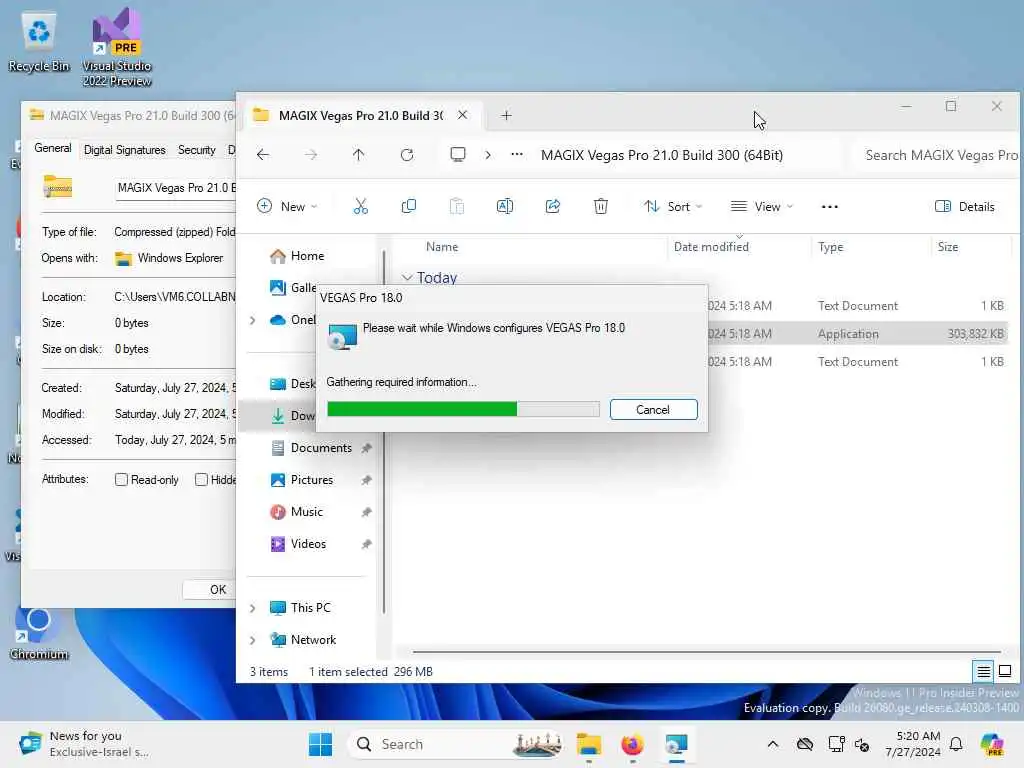Viewport: 1024px width, 768px height.
Task: Tick the Hidden attribute checkbox
Action: pyautogui.click(x=201, y=479)
